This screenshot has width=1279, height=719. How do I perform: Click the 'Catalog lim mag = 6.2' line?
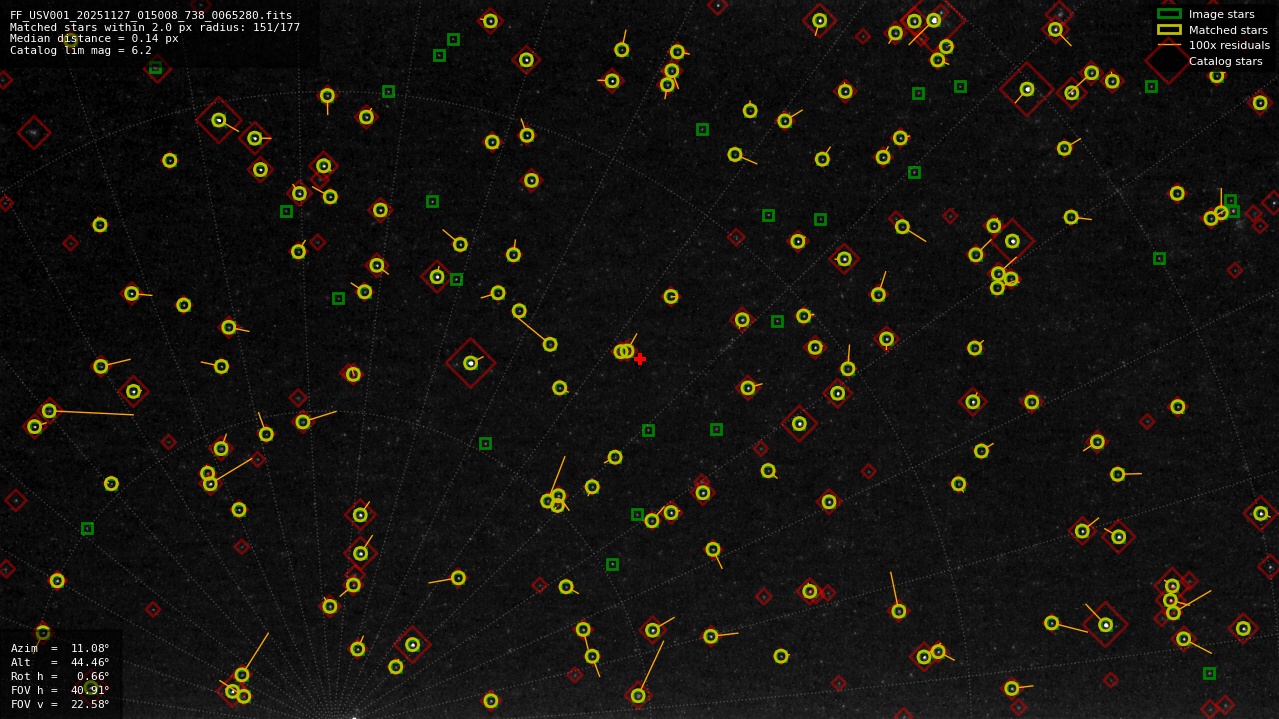(x=81, y=50)
